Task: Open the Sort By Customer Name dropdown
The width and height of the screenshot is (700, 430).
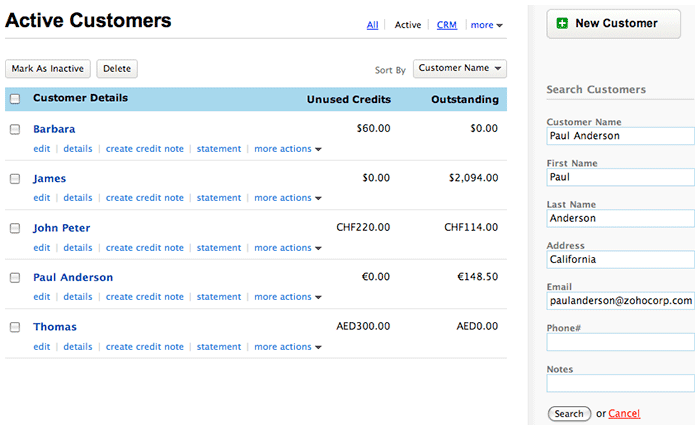Action: 460,68
